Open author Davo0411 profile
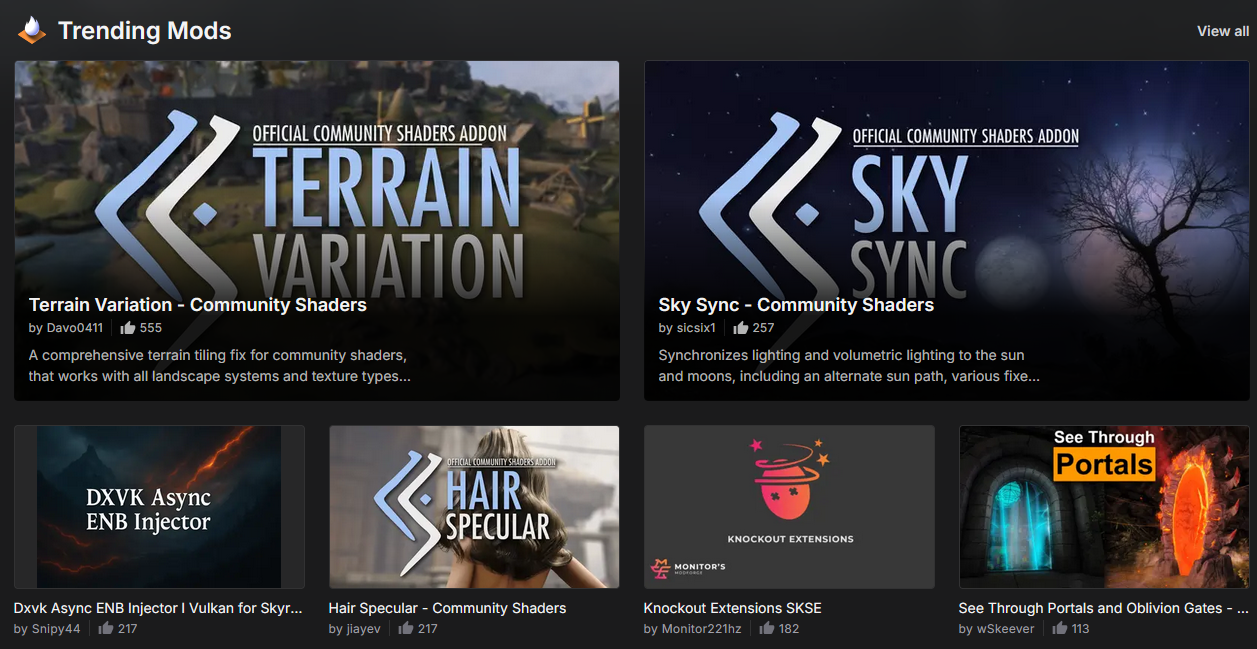The width and height of the screenshot is (1257, 649). click(x=75, y=328)
